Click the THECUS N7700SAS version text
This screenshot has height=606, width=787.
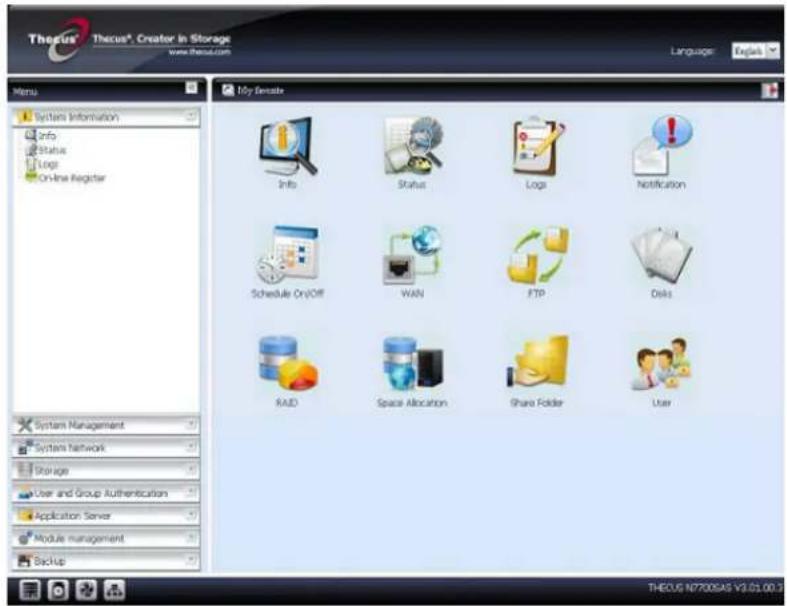(715, 587)
